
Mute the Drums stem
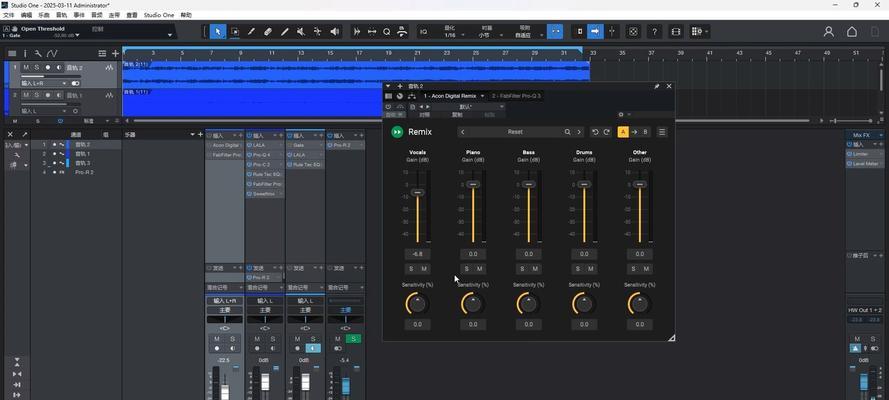[x=591, y=269]
